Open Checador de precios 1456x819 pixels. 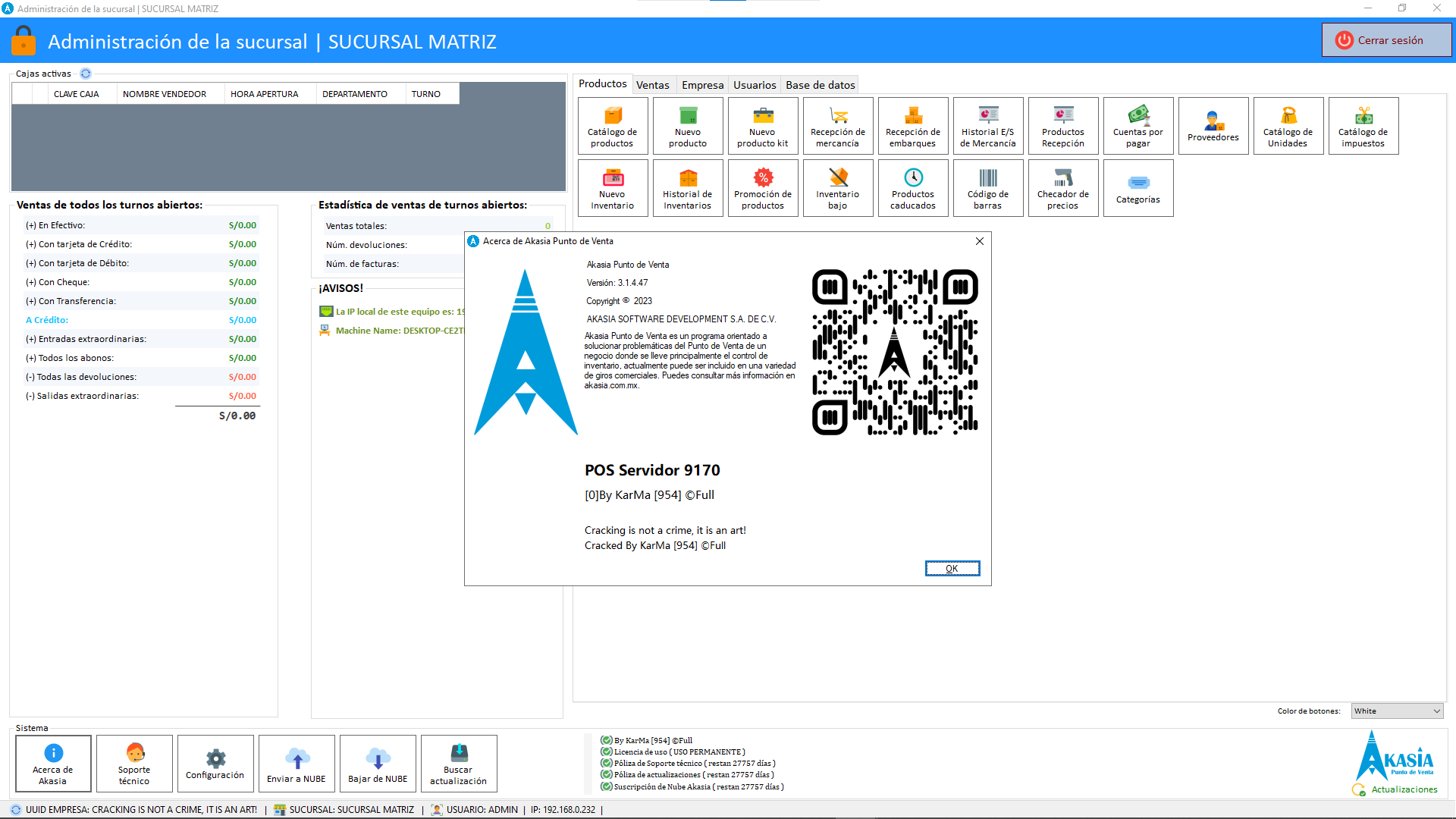1063,188
